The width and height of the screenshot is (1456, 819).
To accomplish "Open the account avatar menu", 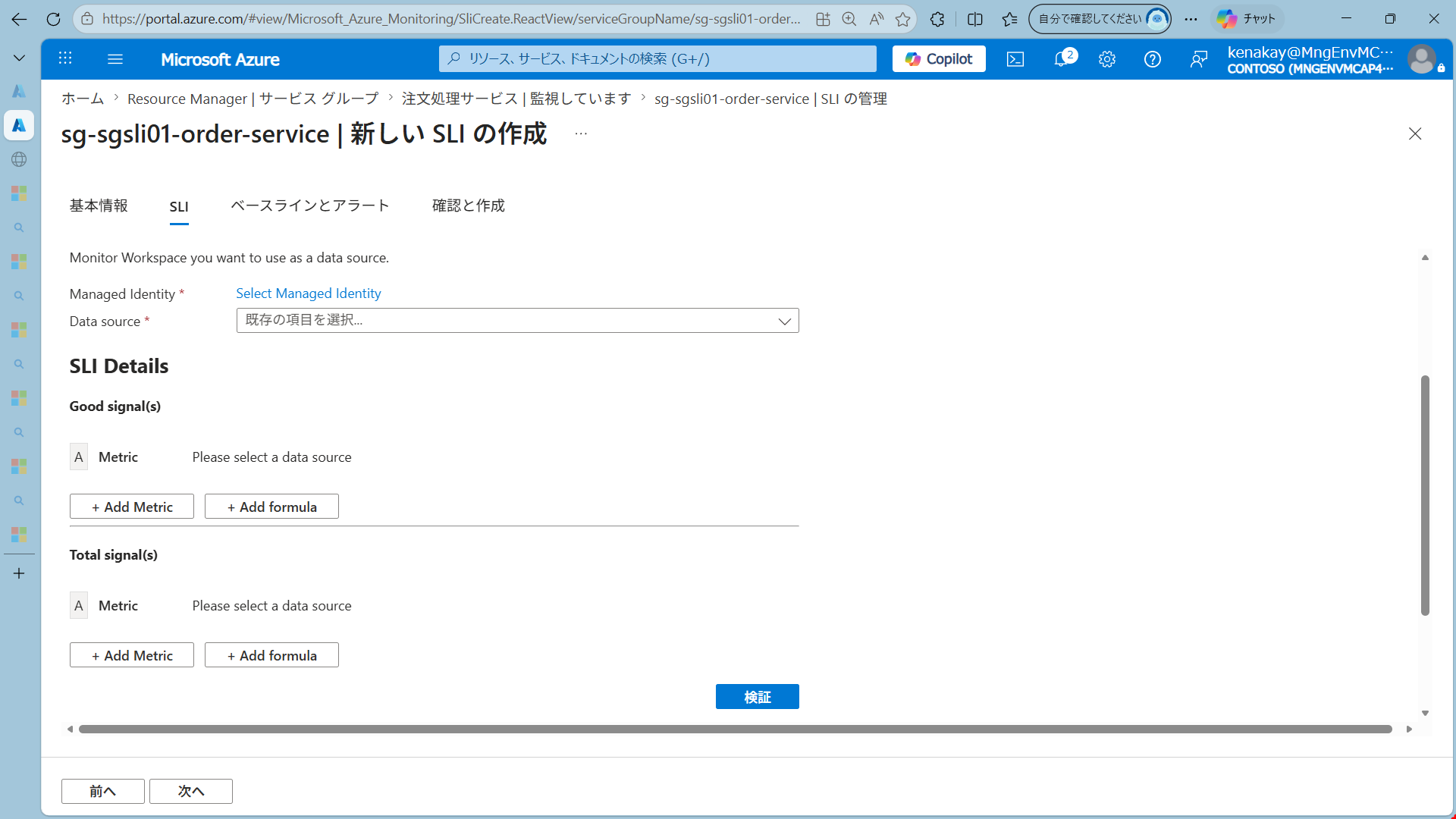I will (1422, 58).
